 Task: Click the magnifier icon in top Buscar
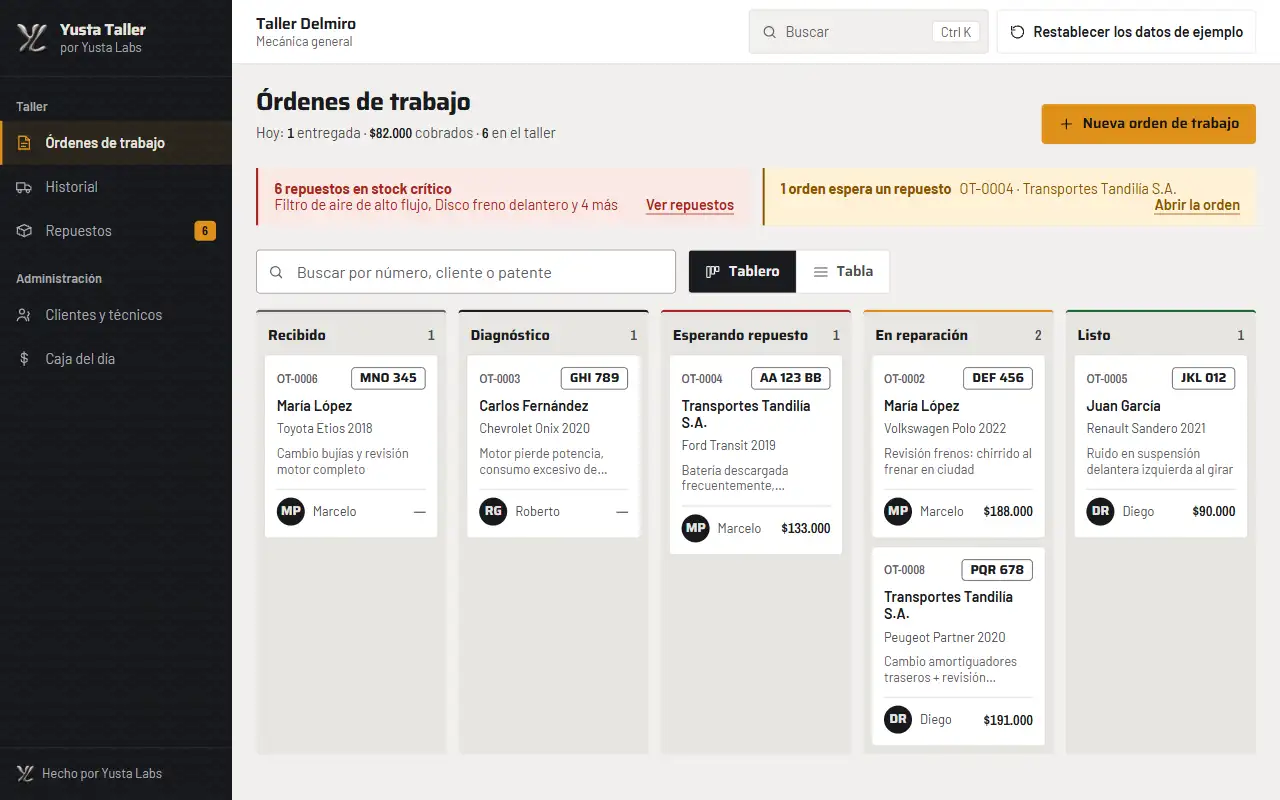click(x=770, y=32)
